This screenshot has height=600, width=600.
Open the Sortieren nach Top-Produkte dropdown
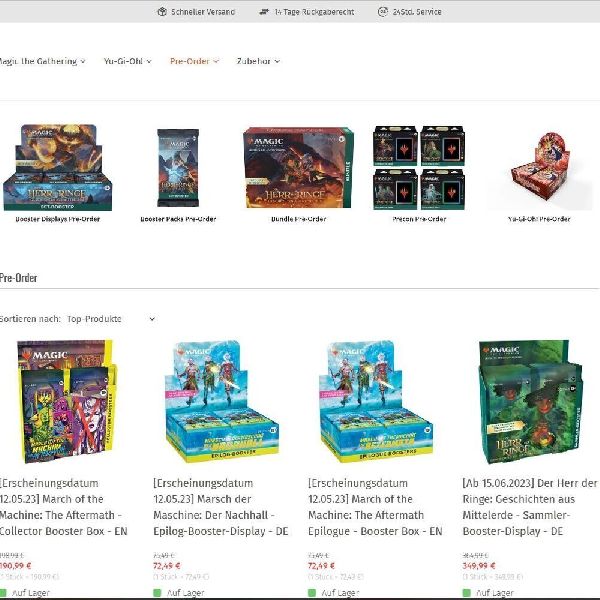pos(111,319)
